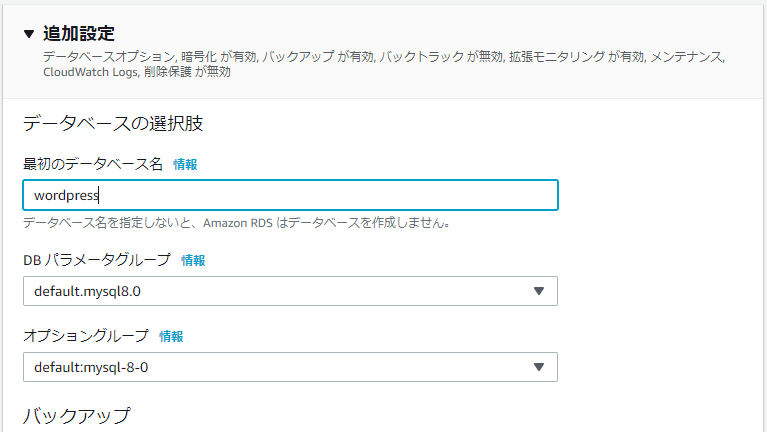Click the オプショングループ label
Screen dimensions: 767x432
coord(86,336)
